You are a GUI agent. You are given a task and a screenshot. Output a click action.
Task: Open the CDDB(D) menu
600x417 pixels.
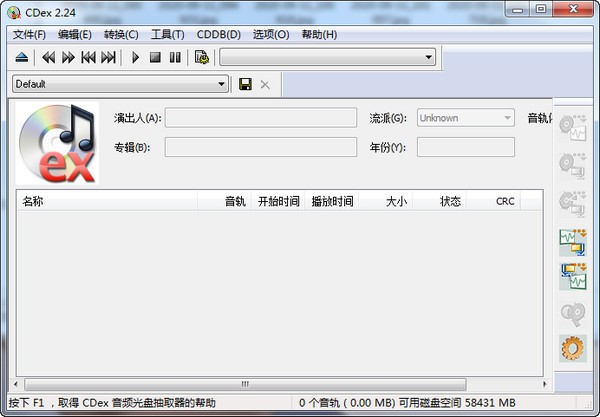pyautogui.click(x=218, y=34)
